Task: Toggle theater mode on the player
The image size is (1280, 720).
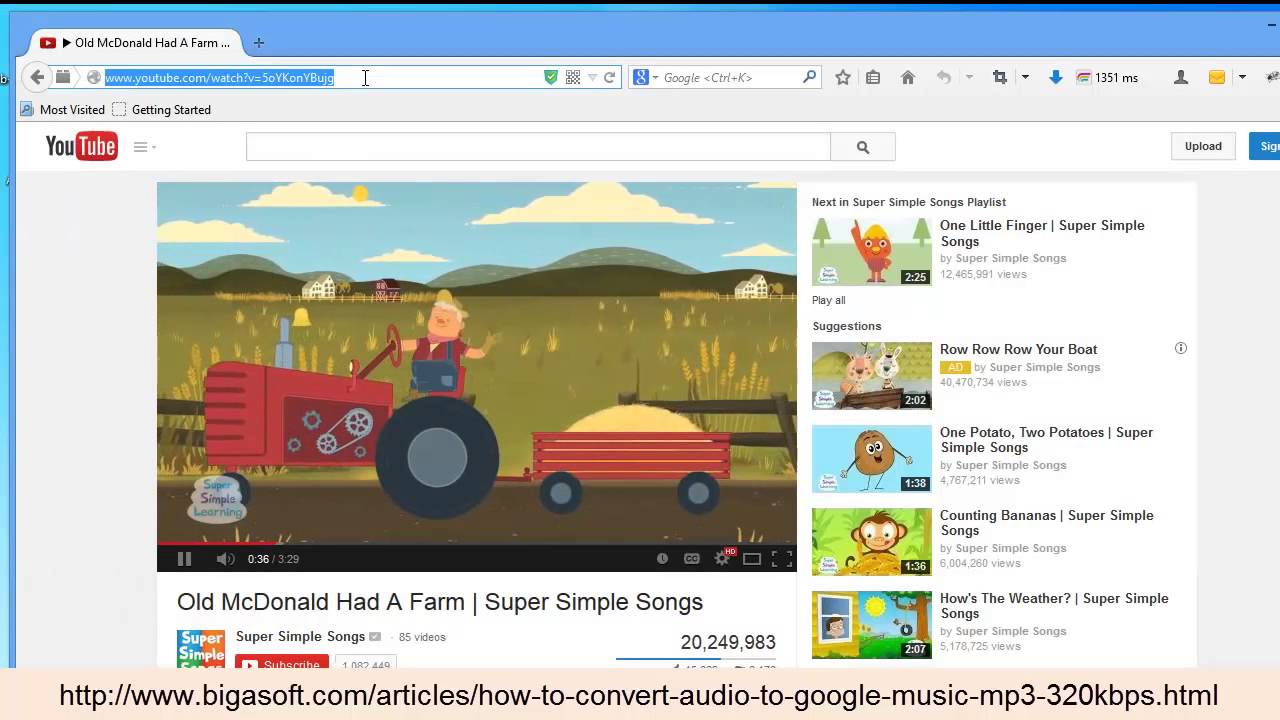Action: 752,559
